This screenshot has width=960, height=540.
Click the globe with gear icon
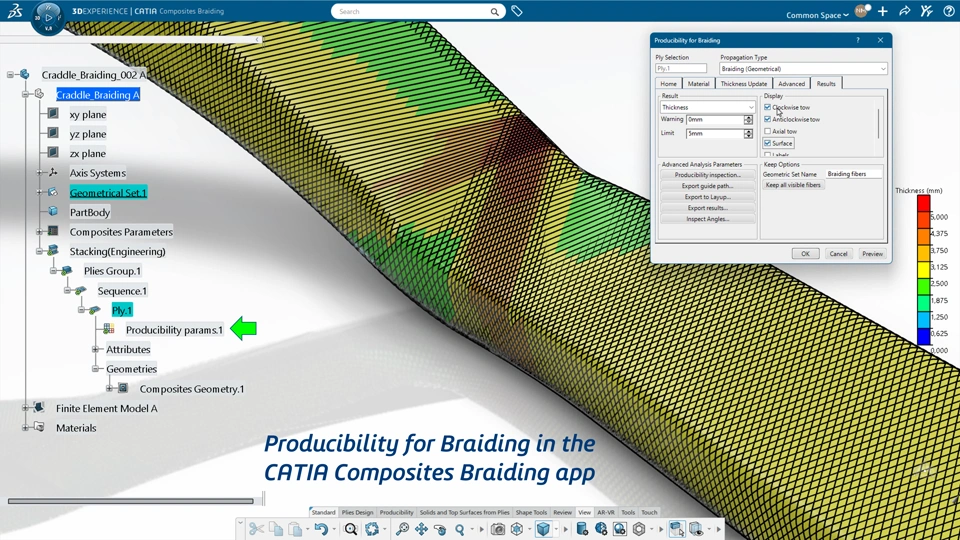[601, 528]
